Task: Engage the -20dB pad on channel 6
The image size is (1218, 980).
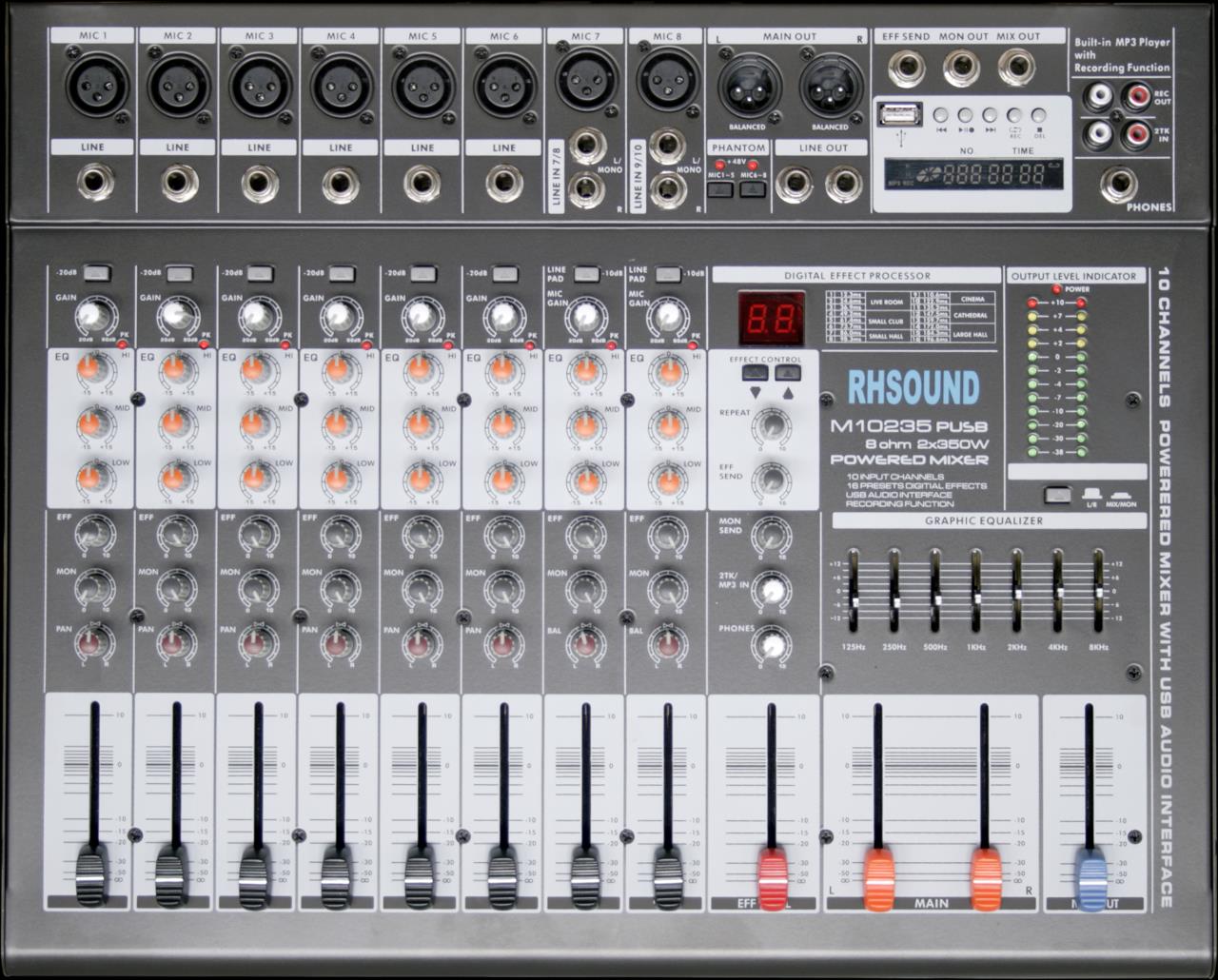Action: point(505,273)
